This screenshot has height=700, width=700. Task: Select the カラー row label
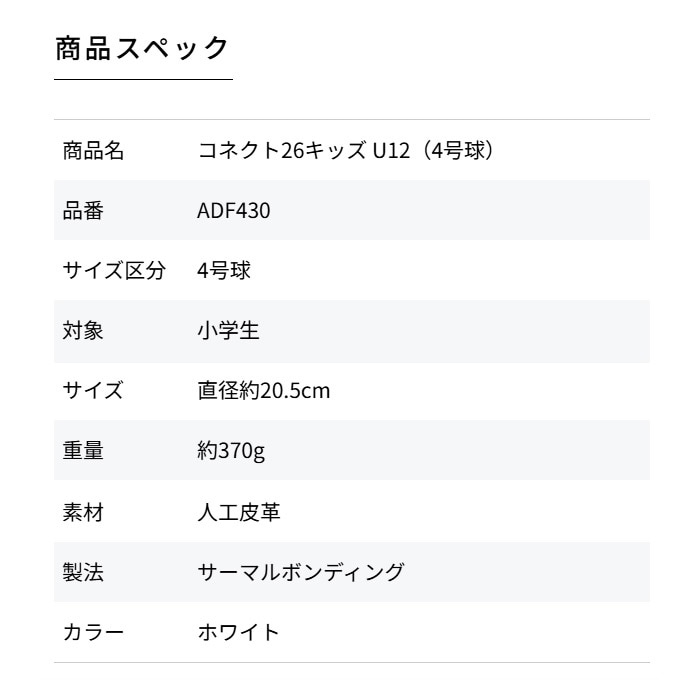point(93,633)
